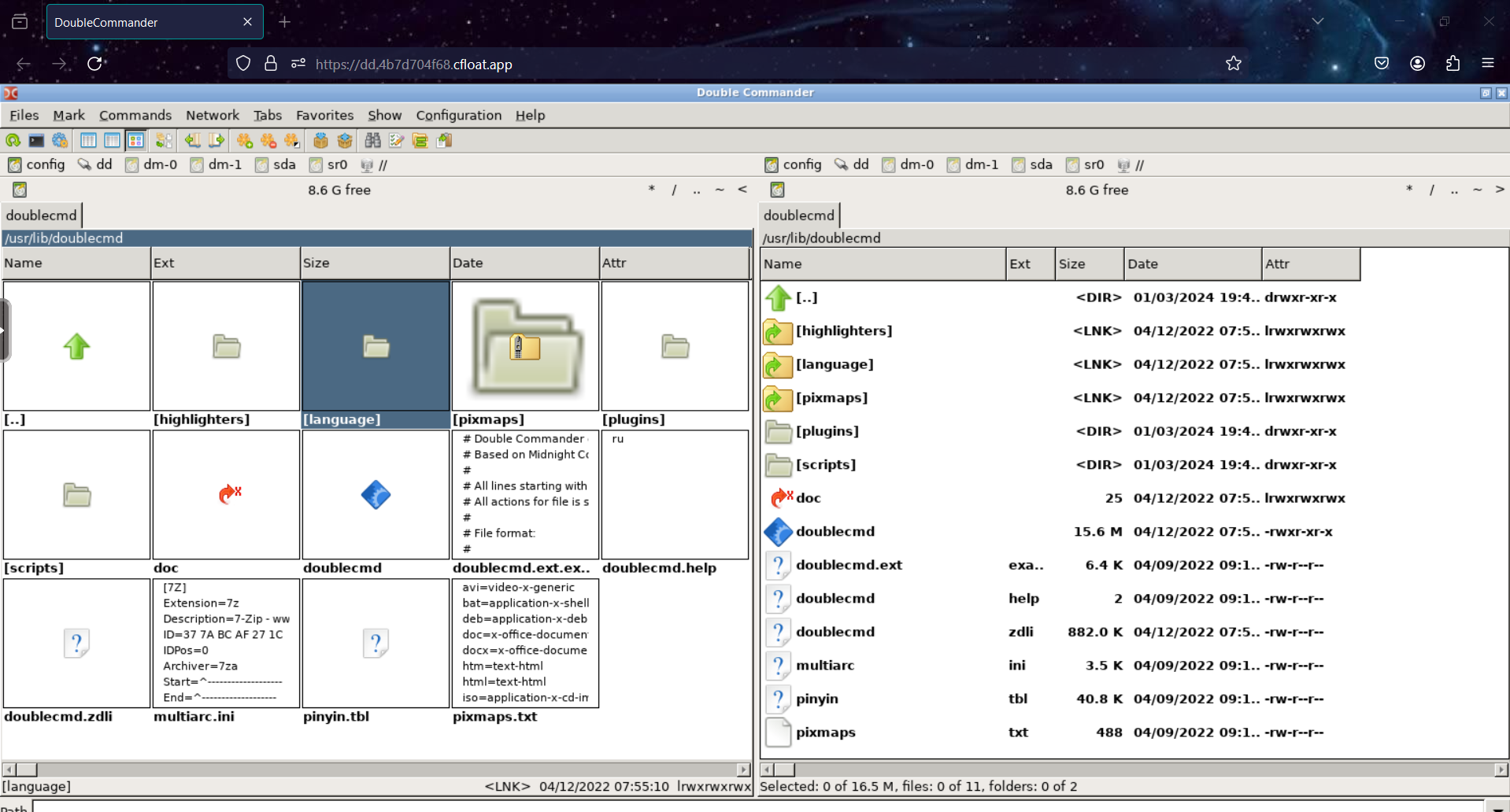Sort right panel by Attr column header
Image resolution: width=1510 pixels, height=812 pixels.
pyautogui.click(x=1311, y=264)
